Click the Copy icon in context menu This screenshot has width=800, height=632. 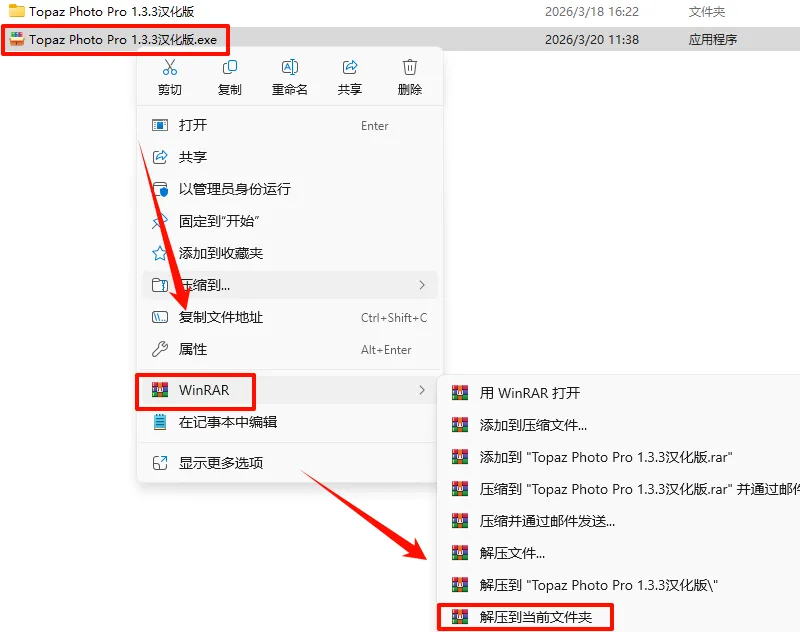[230, 67]
